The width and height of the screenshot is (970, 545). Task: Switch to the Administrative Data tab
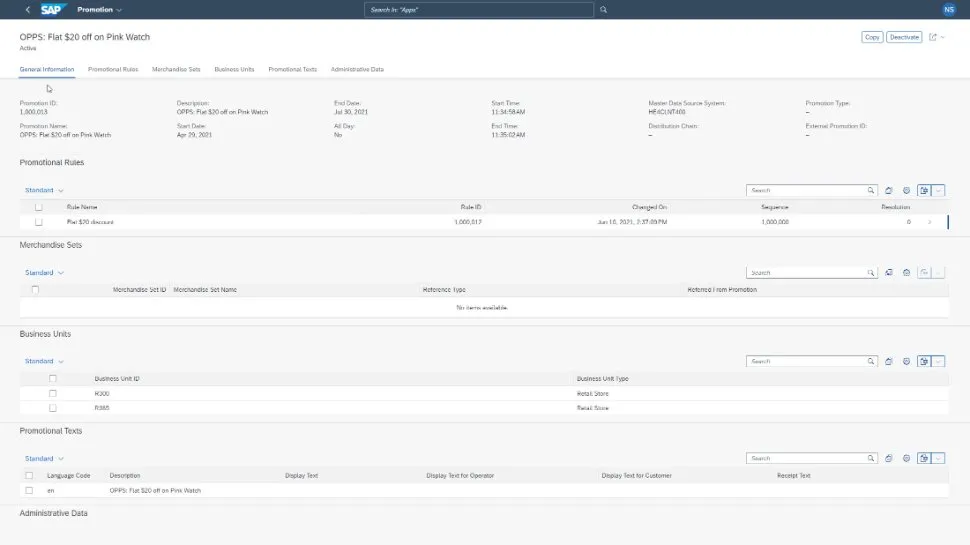(357, 70)
